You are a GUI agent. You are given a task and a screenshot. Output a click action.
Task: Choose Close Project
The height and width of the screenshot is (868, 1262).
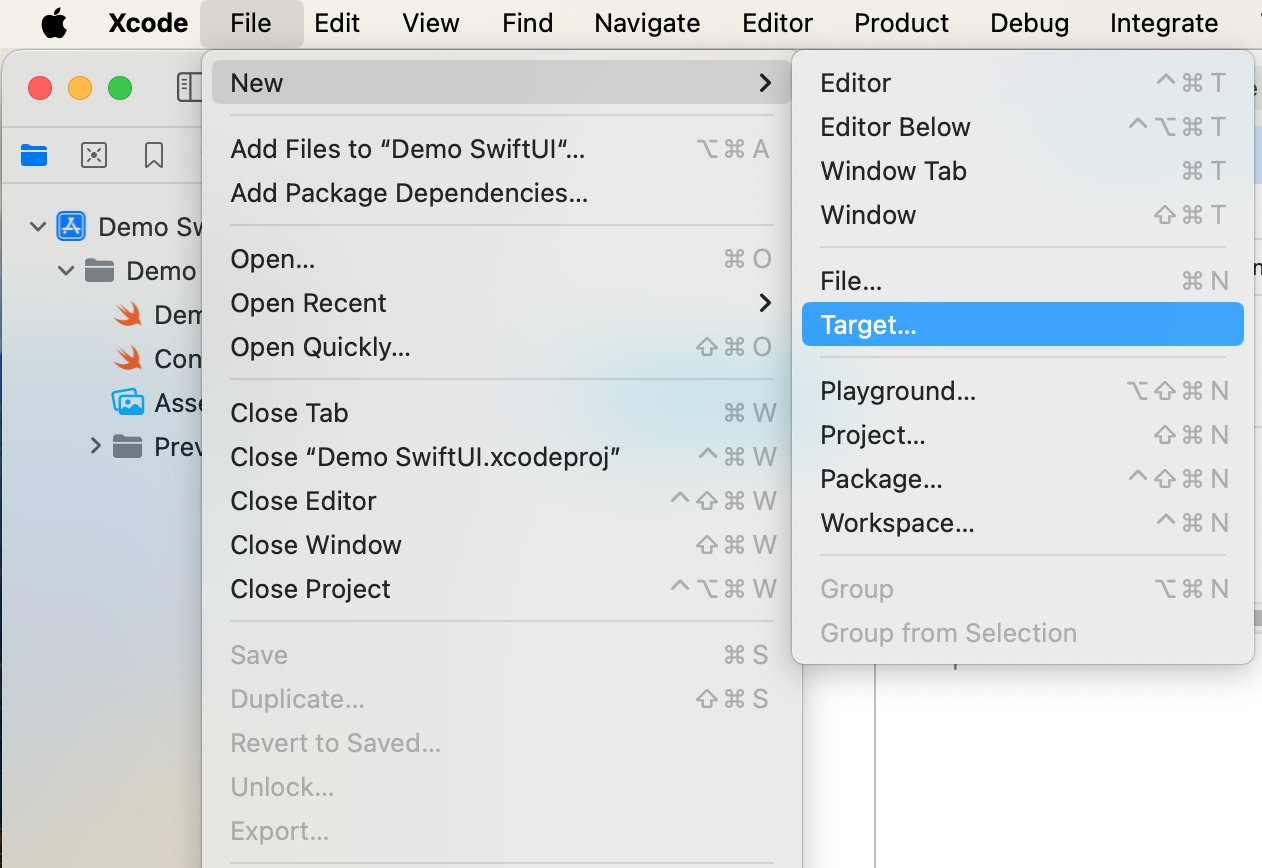(x=501, y=589)
